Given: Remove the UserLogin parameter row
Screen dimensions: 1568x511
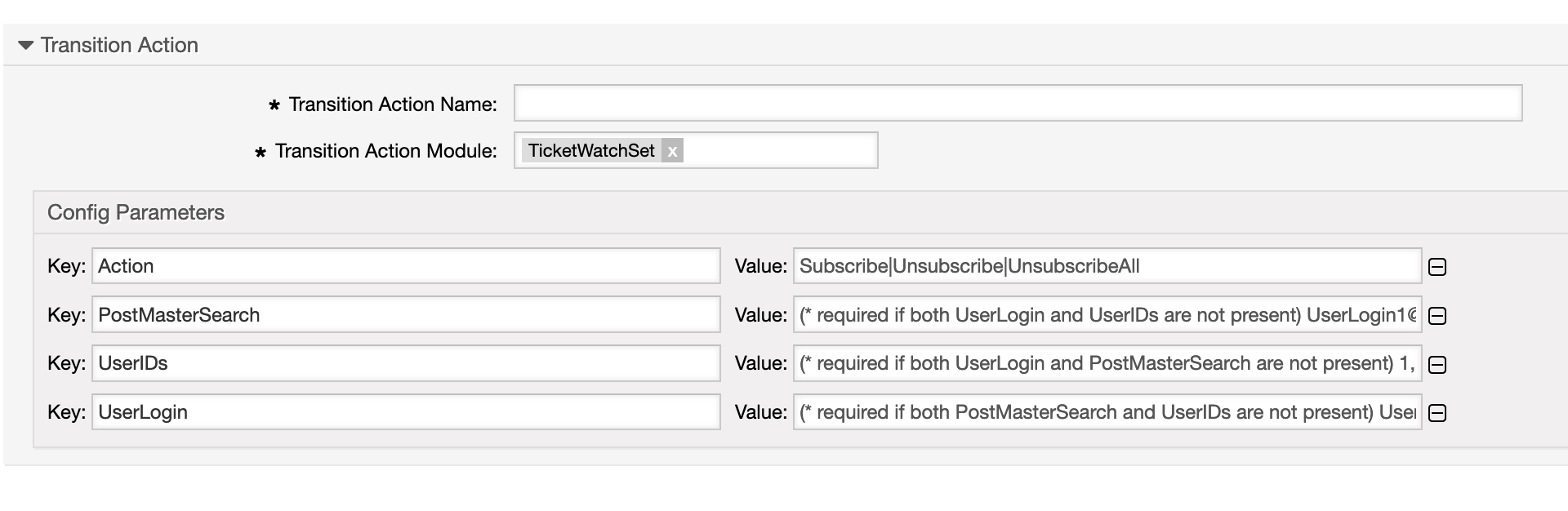Looking at the screenshot, I should (x=1437, y=413).
